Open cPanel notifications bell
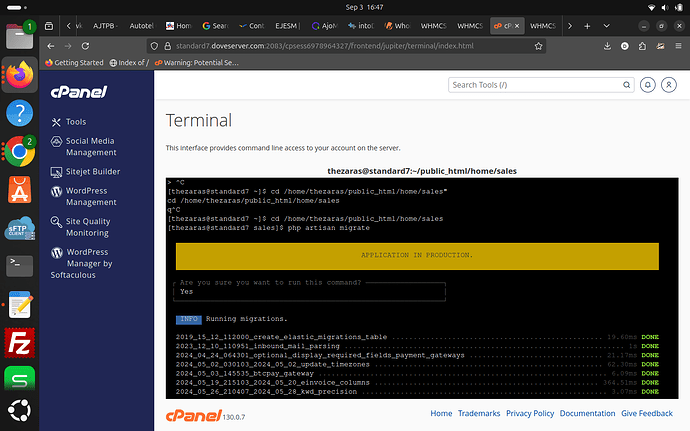690x431 pixels. [x=648, y=85]
